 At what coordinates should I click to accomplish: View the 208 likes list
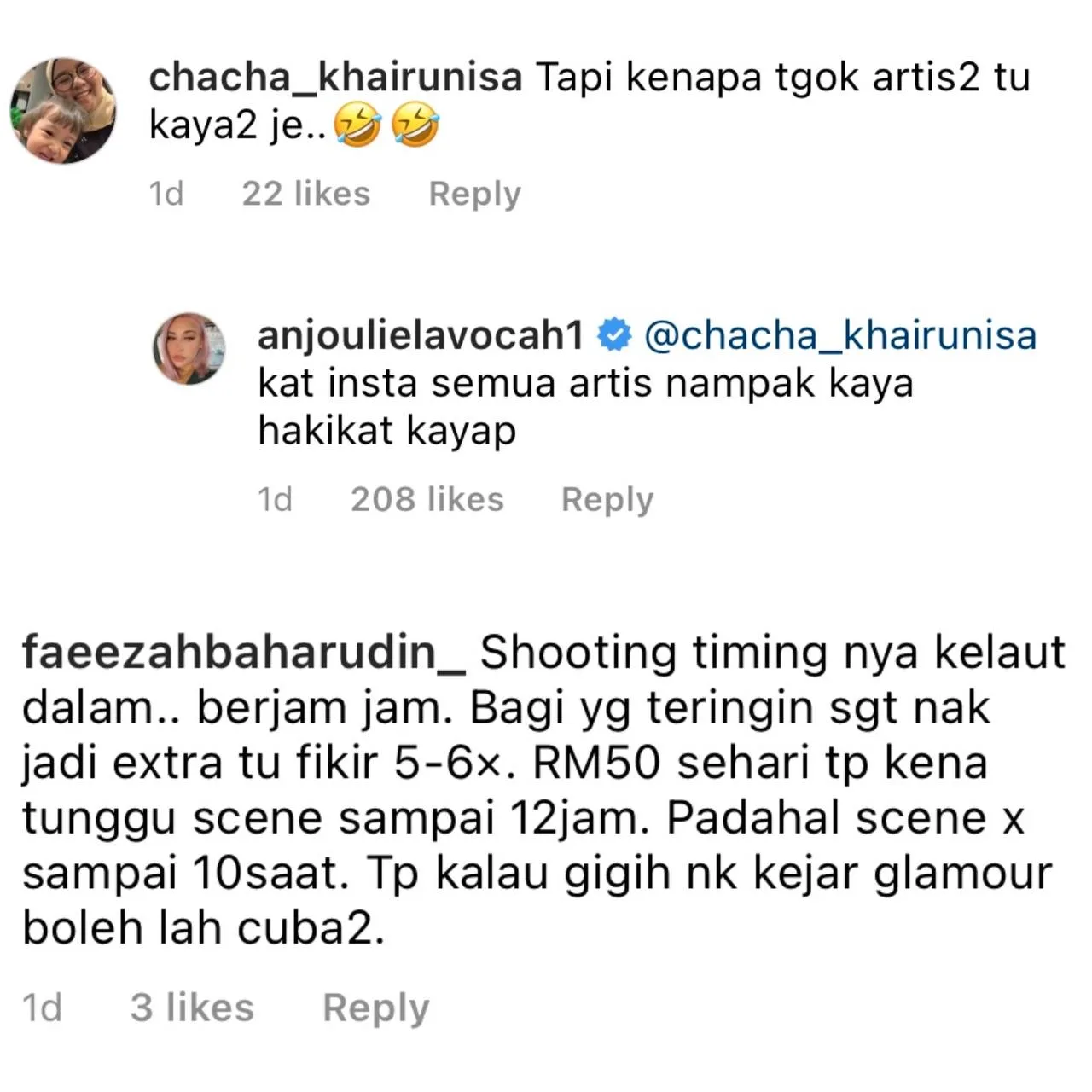(427, 499)
